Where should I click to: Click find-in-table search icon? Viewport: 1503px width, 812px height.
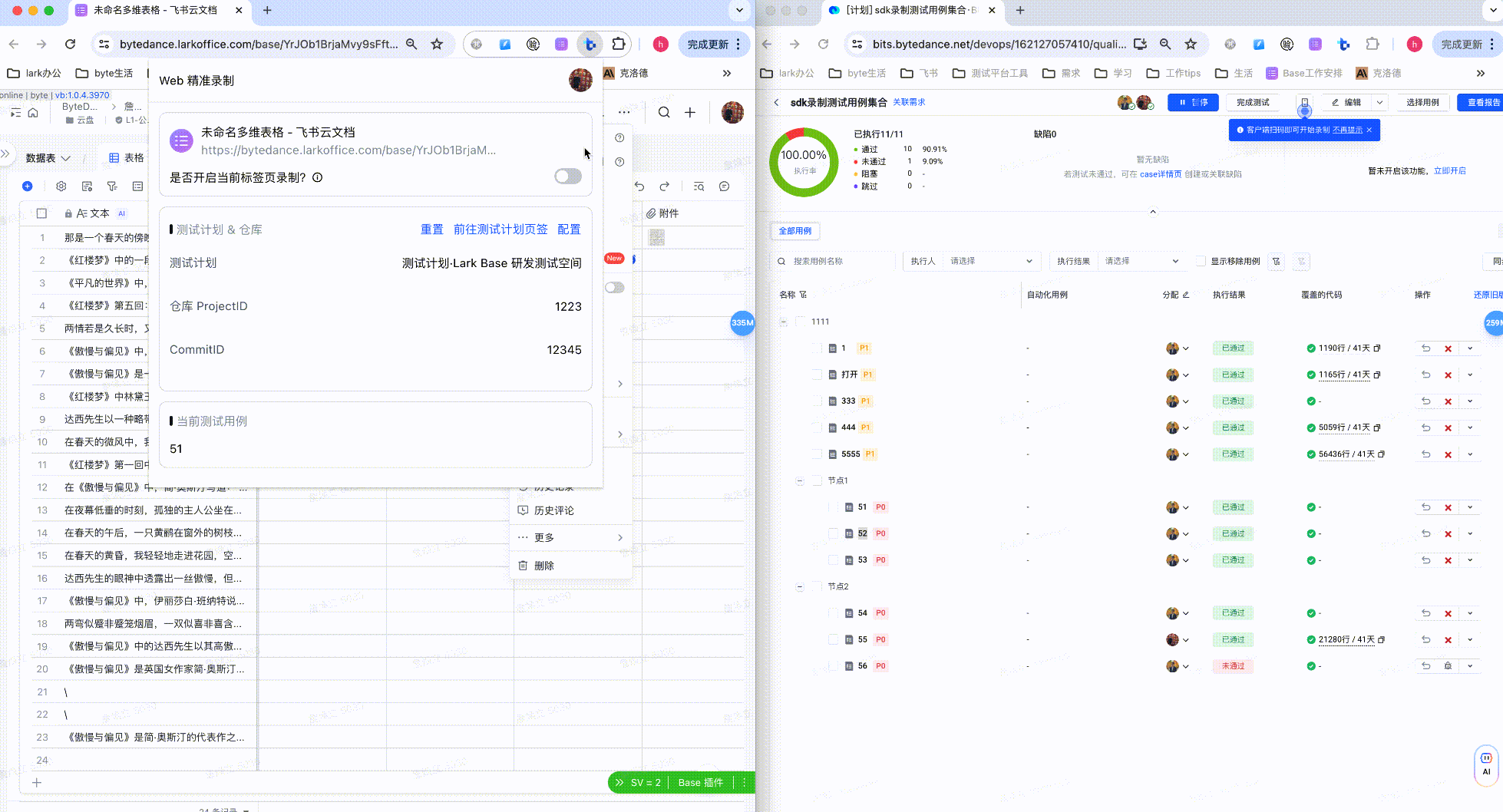coord(699,186)
